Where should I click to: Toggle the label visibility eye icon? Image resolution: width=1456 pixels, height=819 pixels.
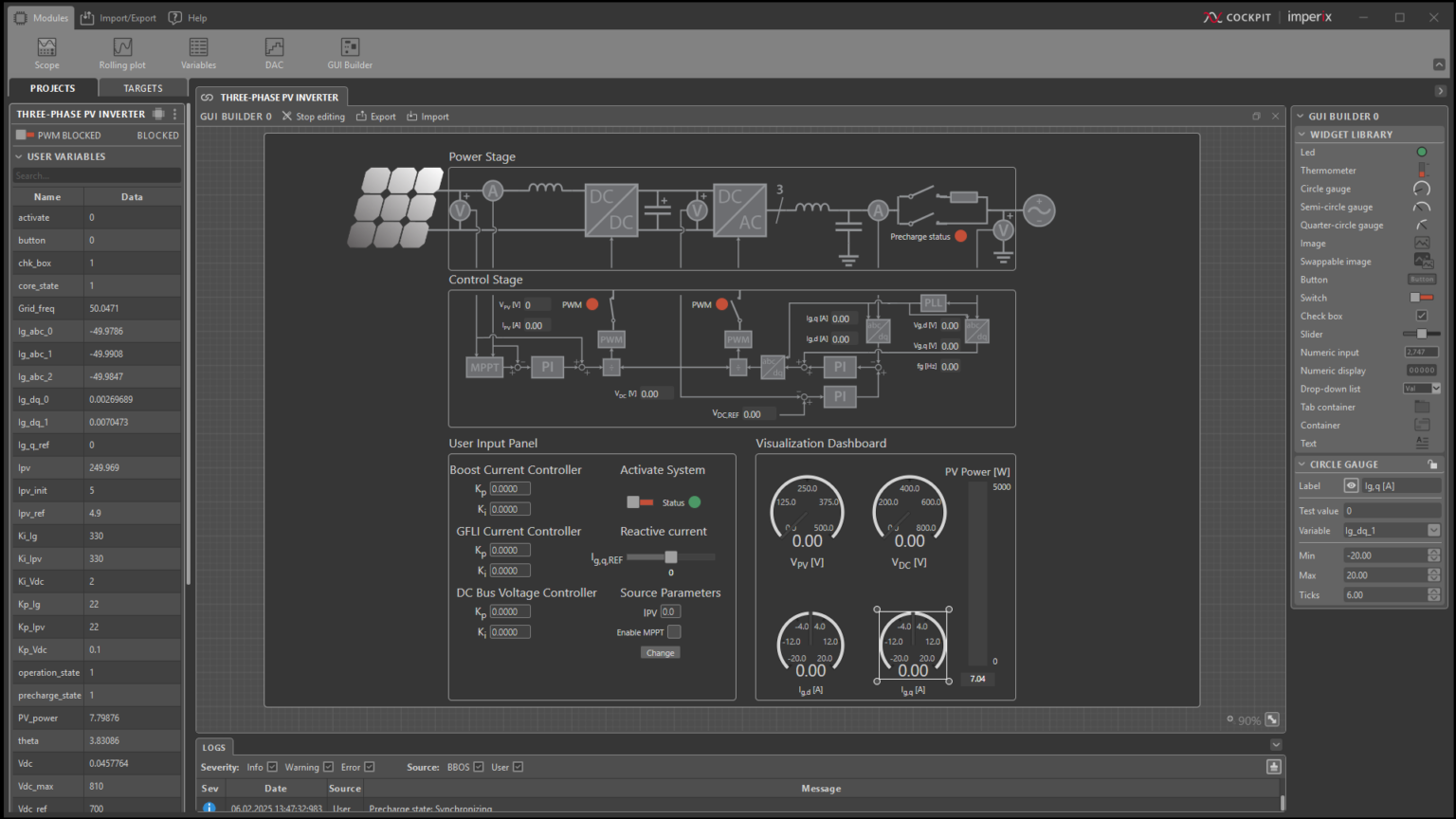click(1351, 486)
